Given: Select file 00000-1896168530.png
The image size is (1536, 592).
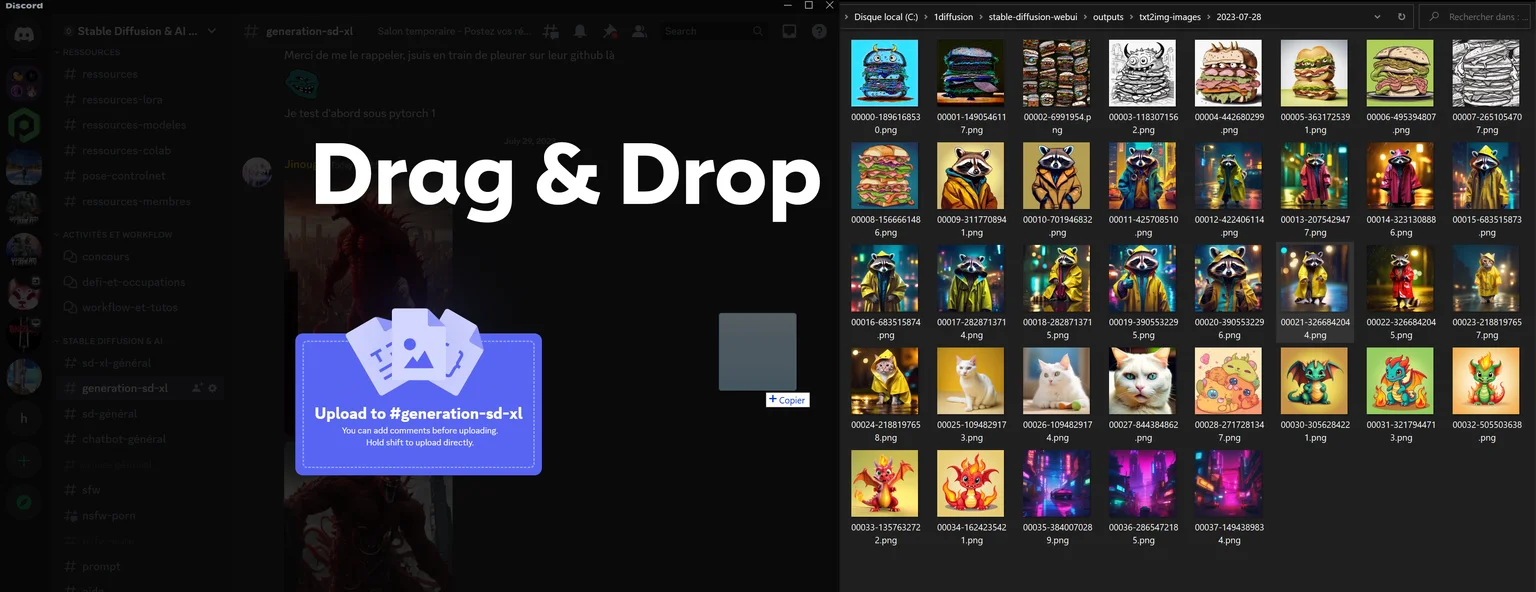Looking at the screenshot, I should click(885, 87).
